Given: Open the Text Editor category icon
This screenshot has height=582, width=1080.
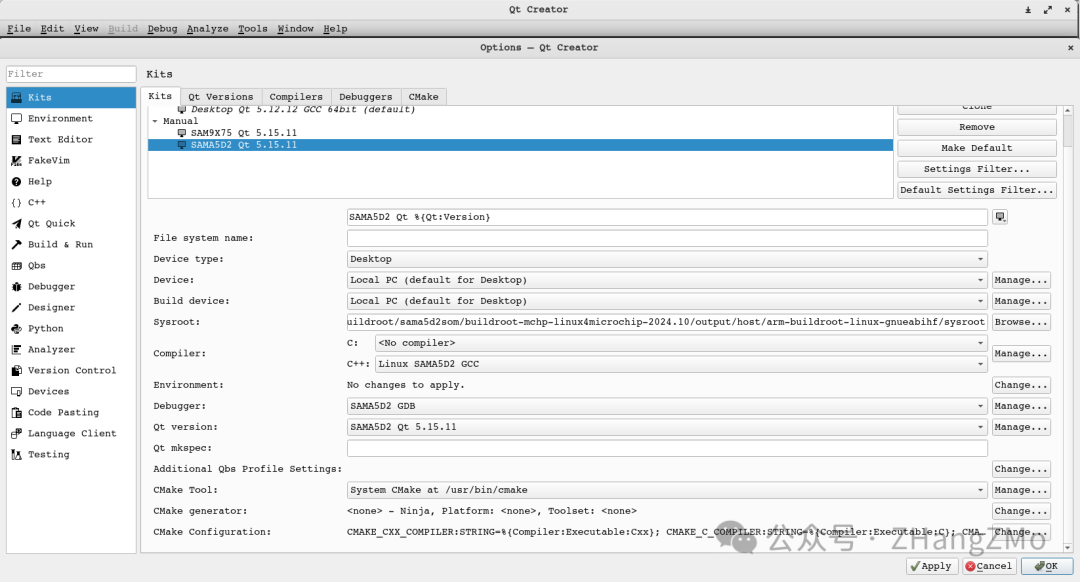Looking at the screenshot, I should coord(17,139).
